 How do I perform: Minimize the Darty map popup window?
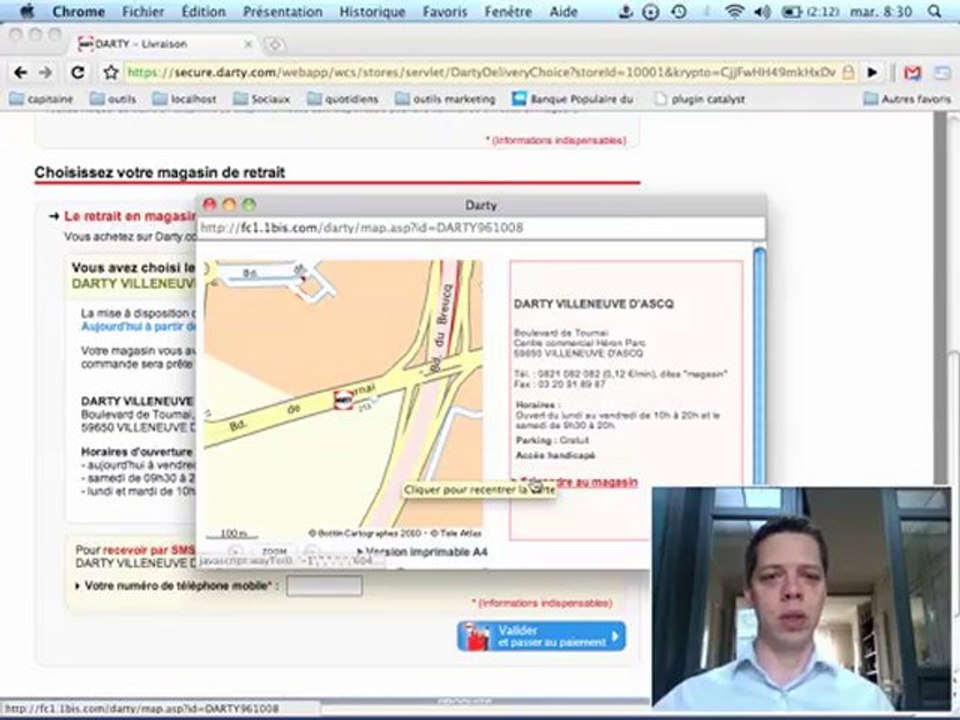tap(229, 205)
